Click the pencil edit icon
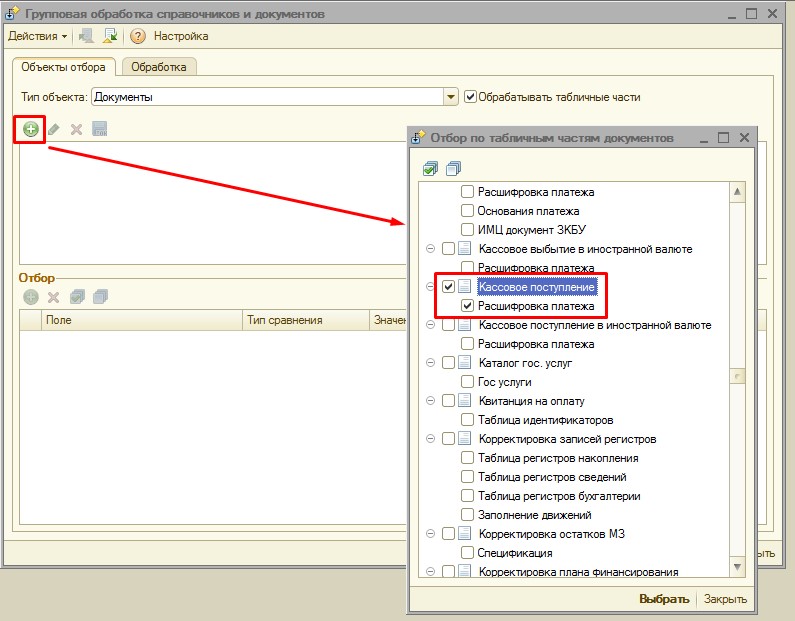 pos(54,129)
